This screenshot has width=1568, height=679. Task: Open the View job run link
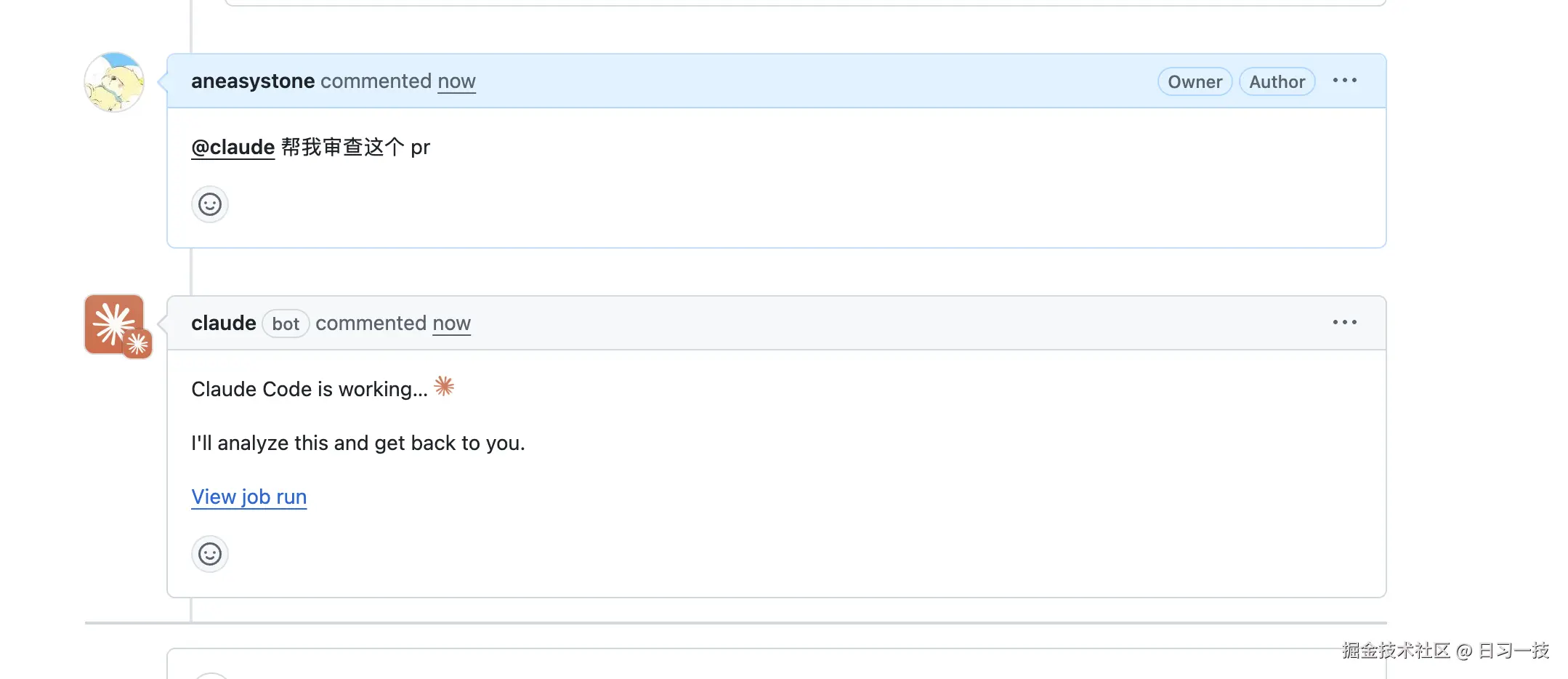pos(248,497)
